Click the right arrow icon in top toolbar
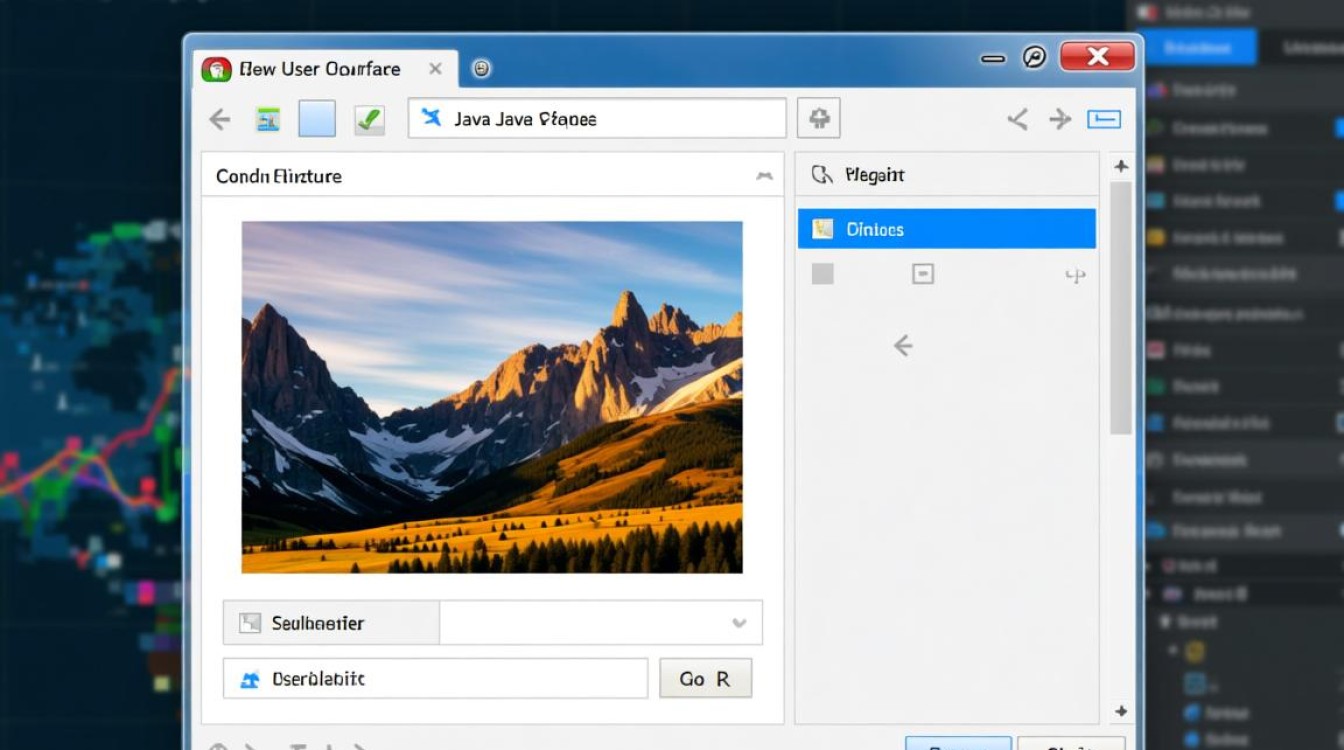This screenshot has height=750, width=1344. pyautogui.click(x=1060, y=120)
